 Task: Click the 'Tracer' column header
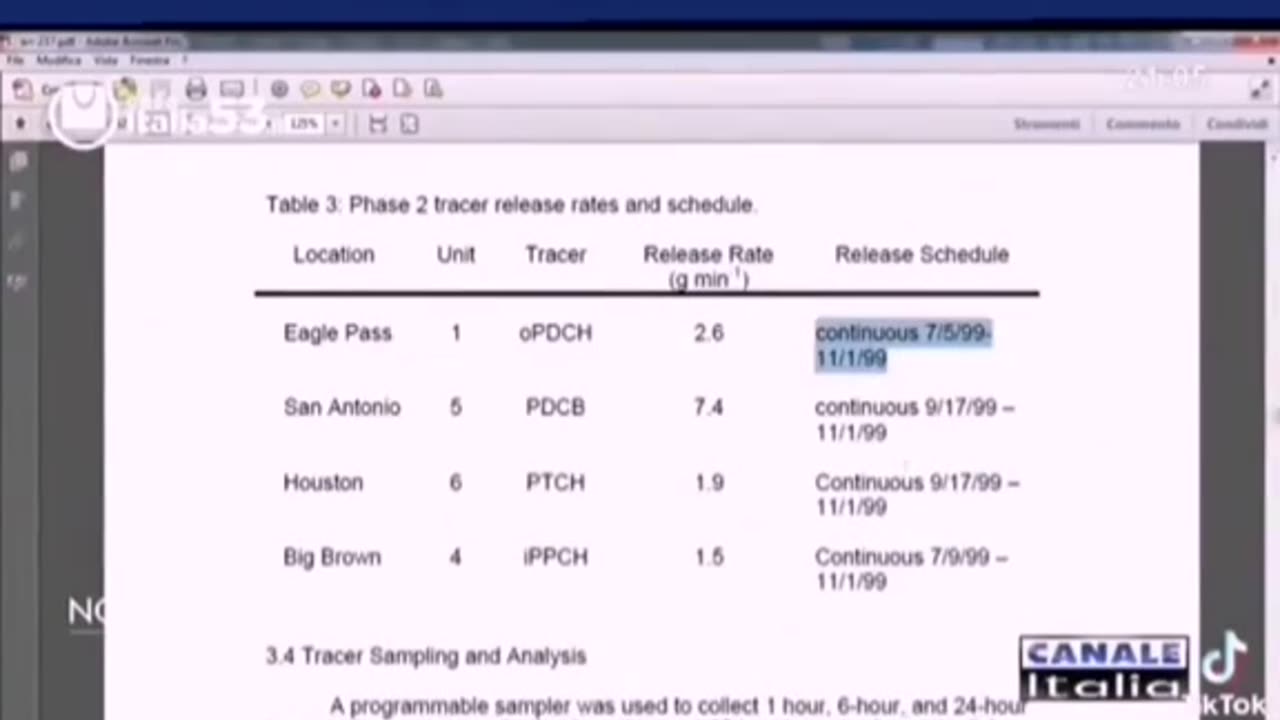(x=556, y=255)
